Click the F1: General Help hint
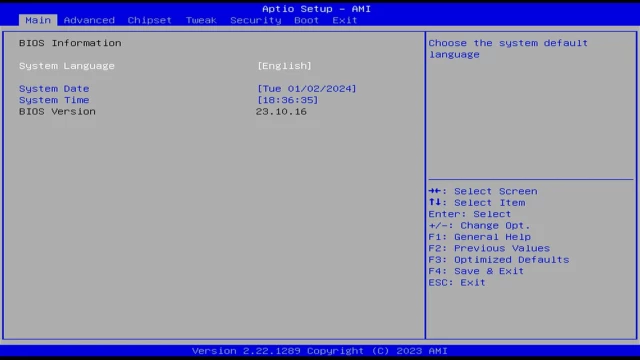The image size is (640, 360). point(480,237)
